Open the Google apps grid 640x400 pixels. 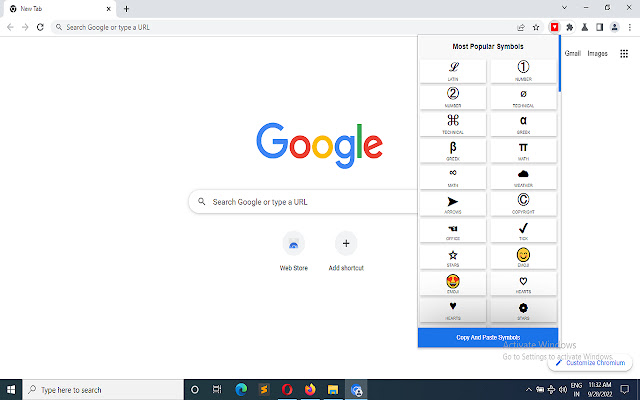[624, 53]
